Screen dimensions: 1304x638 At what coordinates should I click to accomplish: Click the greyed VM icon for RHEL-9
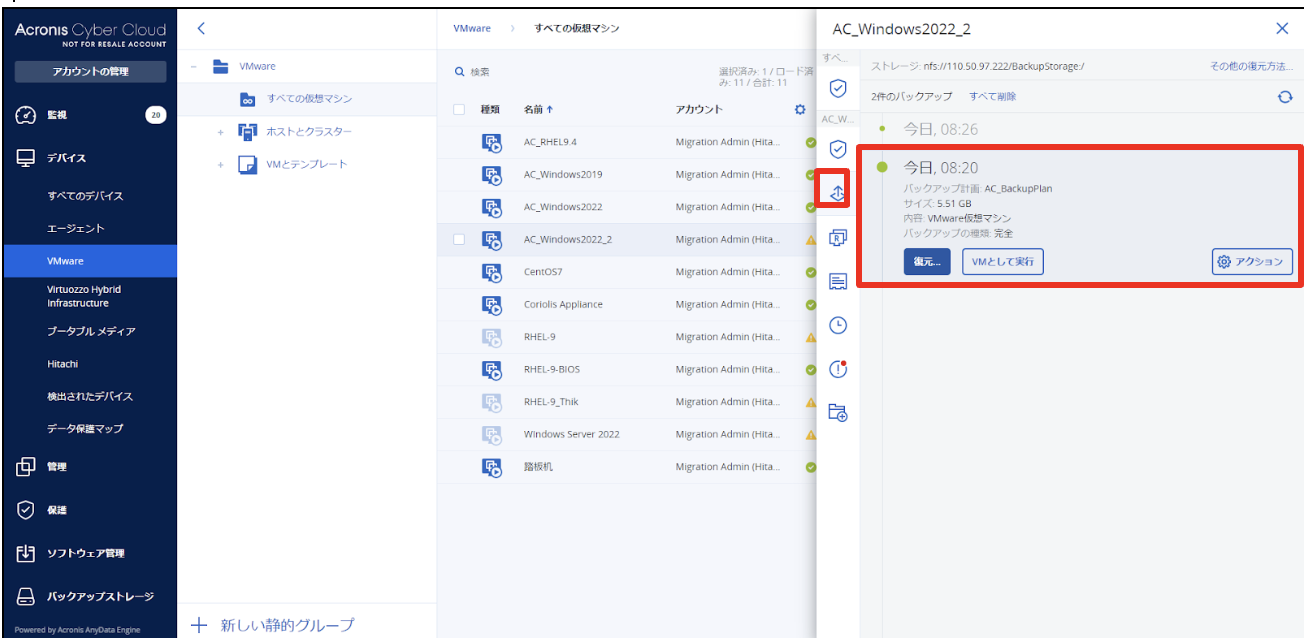[x=492, y=337]
